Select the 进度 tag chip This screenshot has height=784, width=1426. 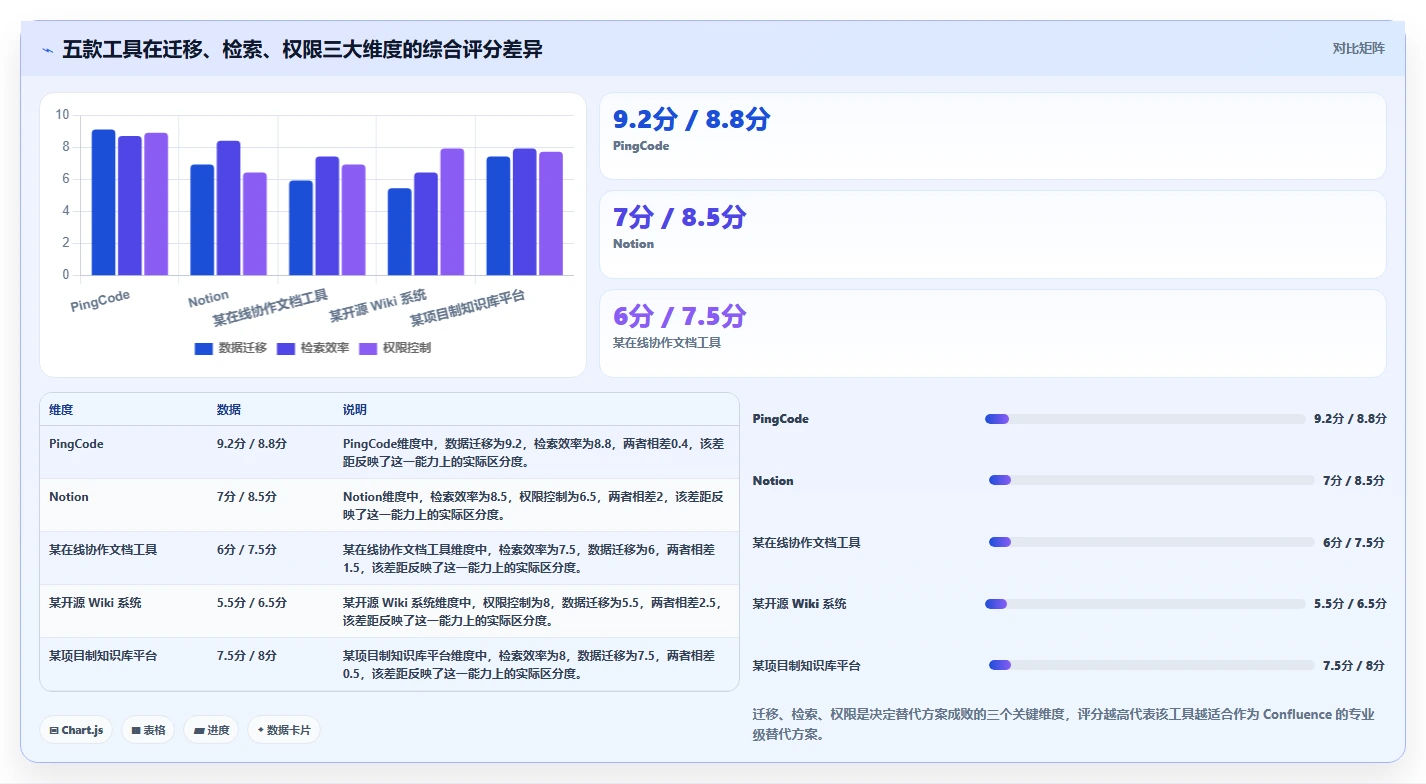pos(212,730)
